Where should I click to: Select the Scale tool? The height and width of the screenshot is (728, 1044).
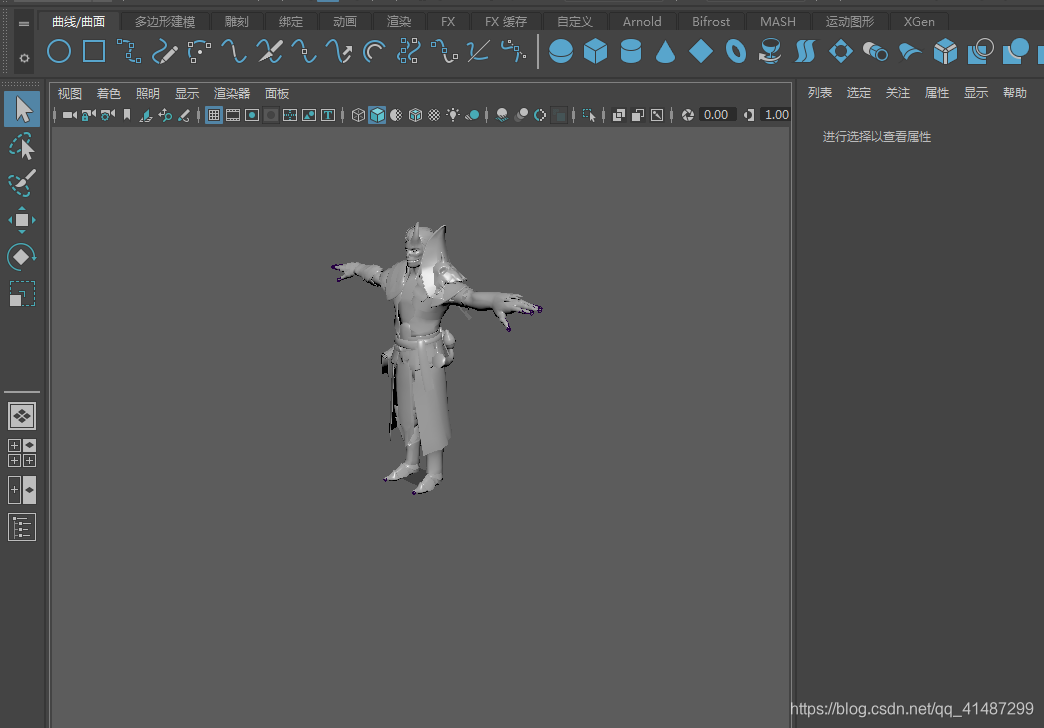[x=22, y=294]
